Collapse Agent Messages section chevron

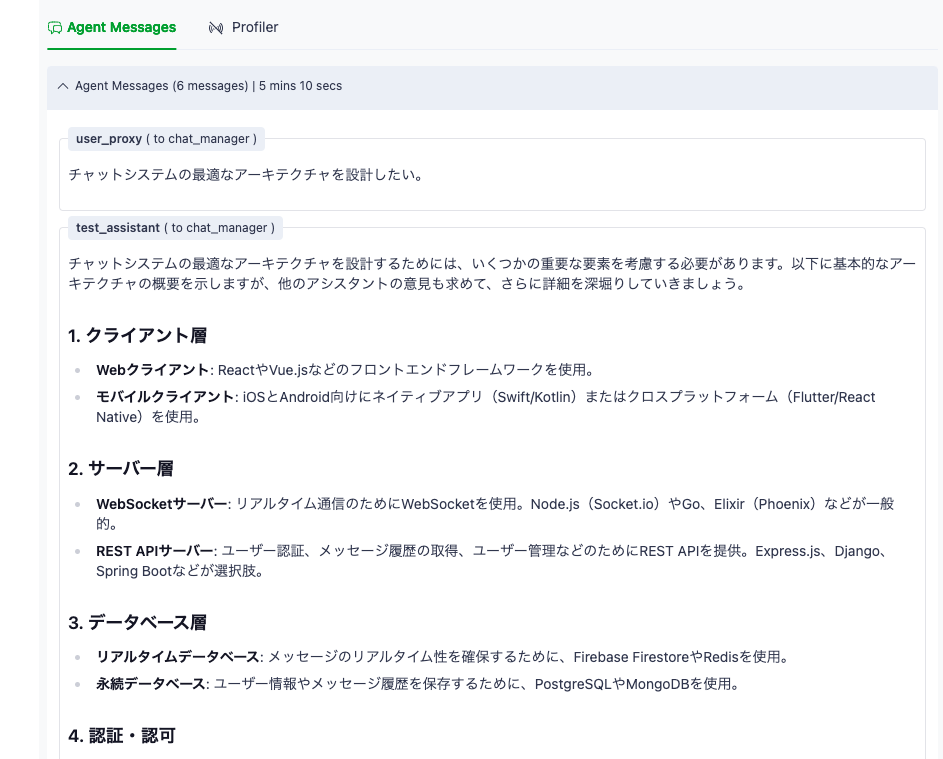point(63,86)
